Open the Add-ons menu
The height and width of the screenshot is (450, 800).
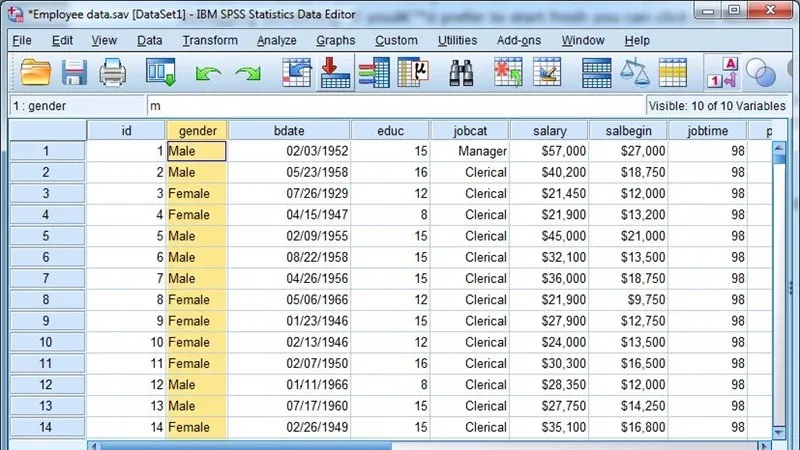[519, 40]
